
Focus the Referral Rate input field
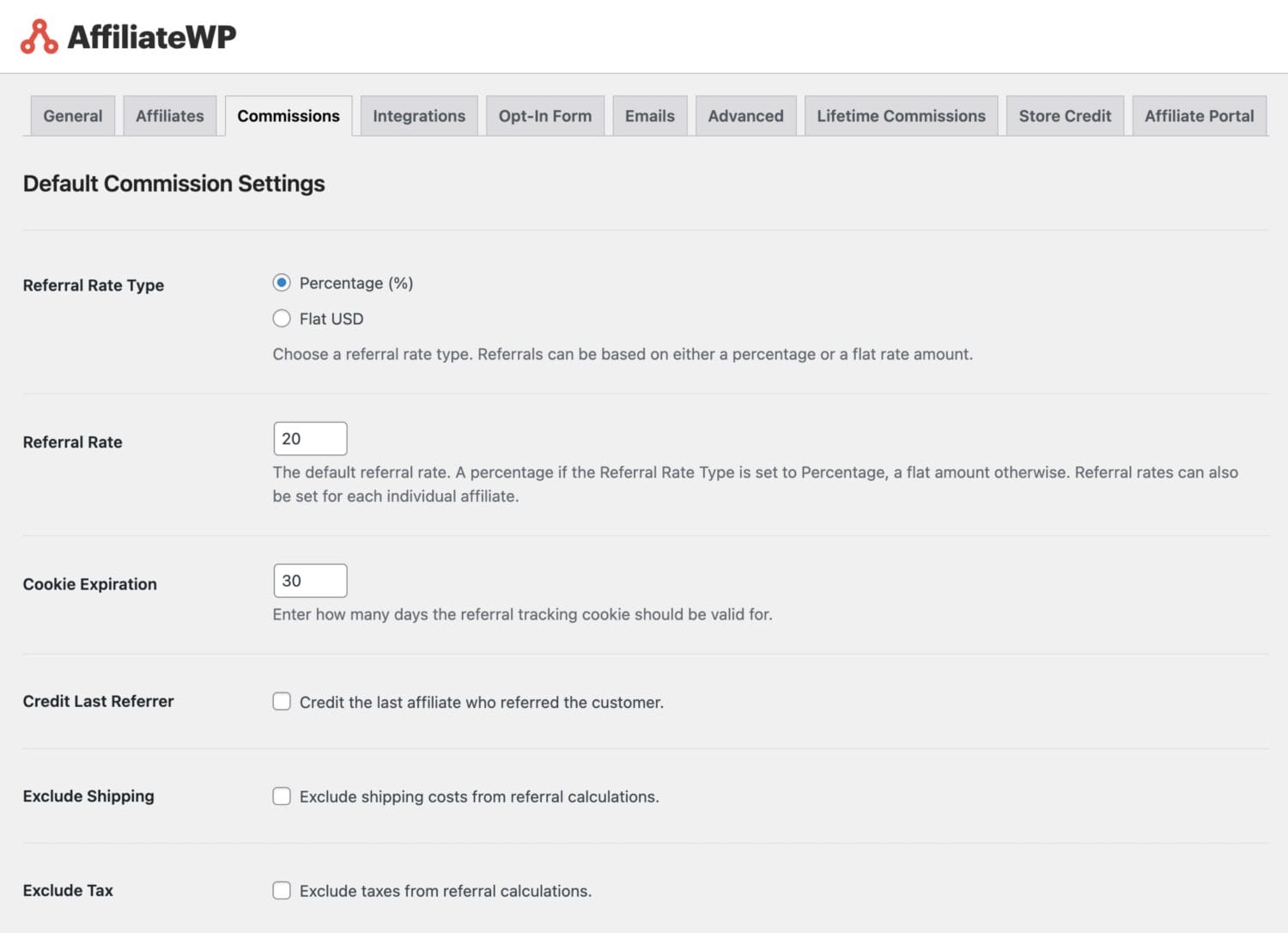point(310,438)
